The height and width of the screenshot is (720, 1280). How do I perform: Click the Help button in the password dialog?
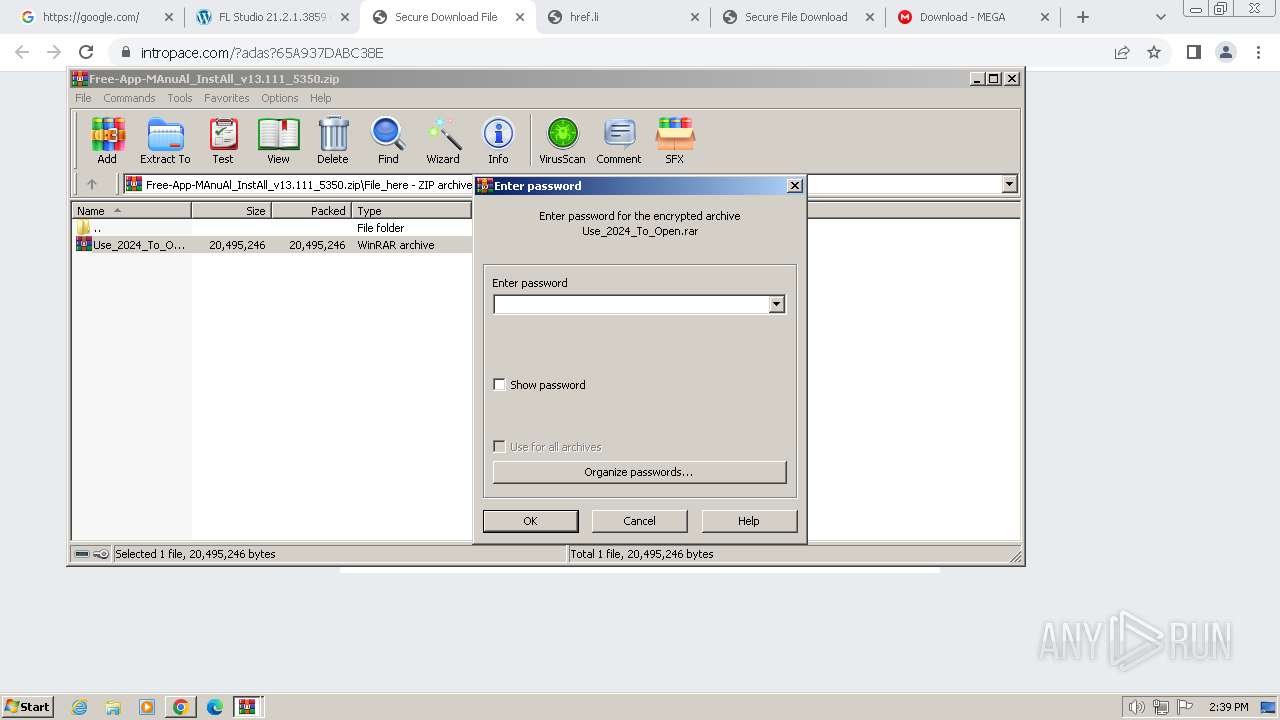pyautogui.click(x=749, y=521)
